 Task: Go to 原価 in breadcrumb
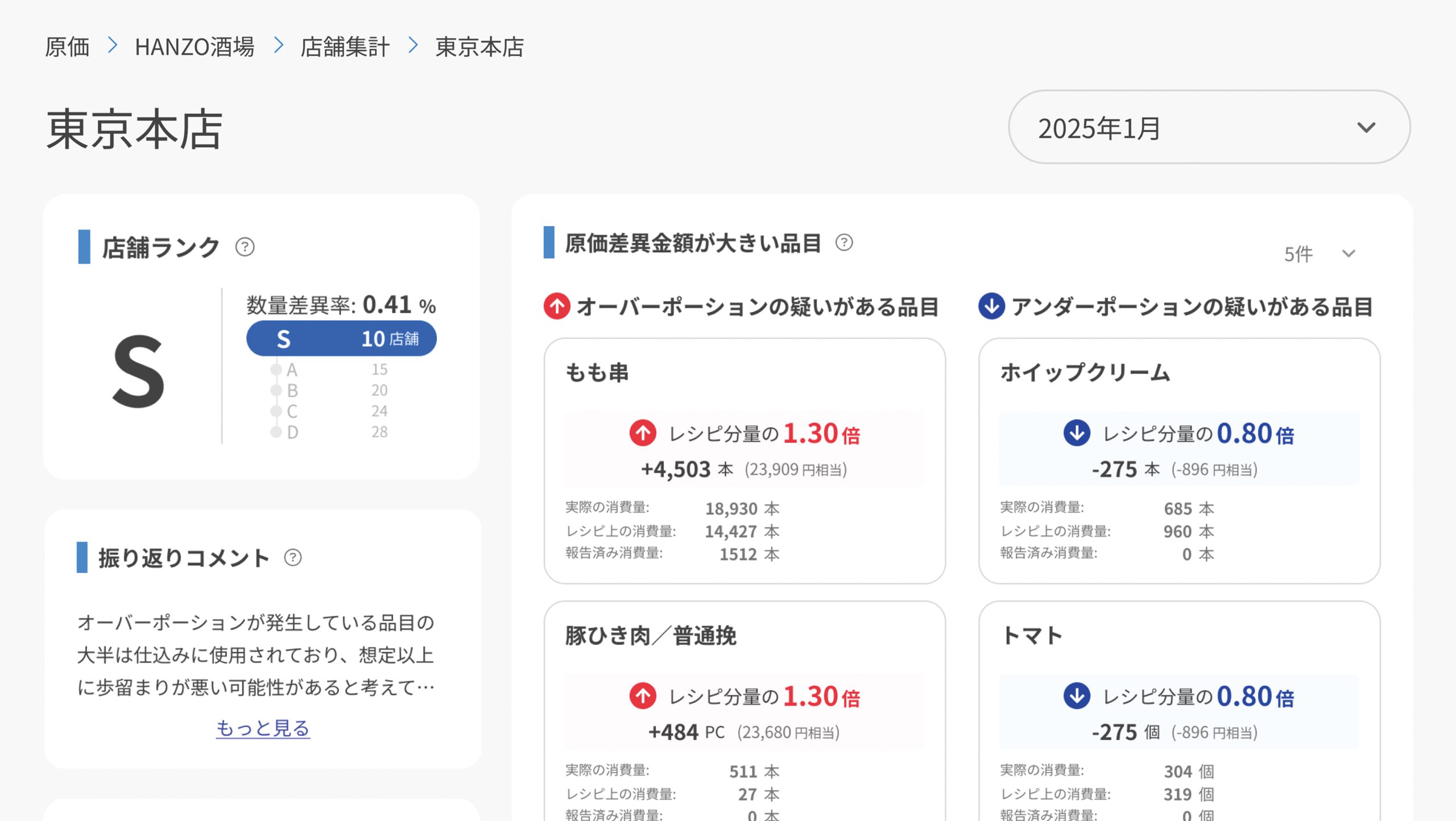(x=67, y=47)
